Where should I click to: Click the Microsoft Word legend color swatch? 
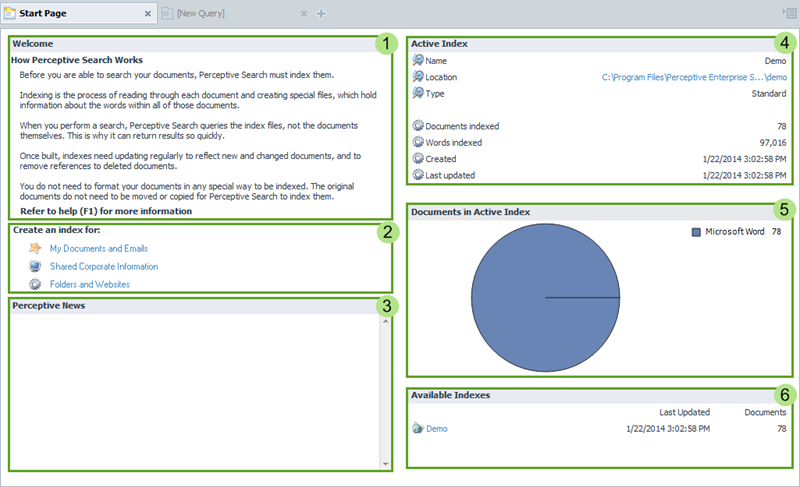696,232
